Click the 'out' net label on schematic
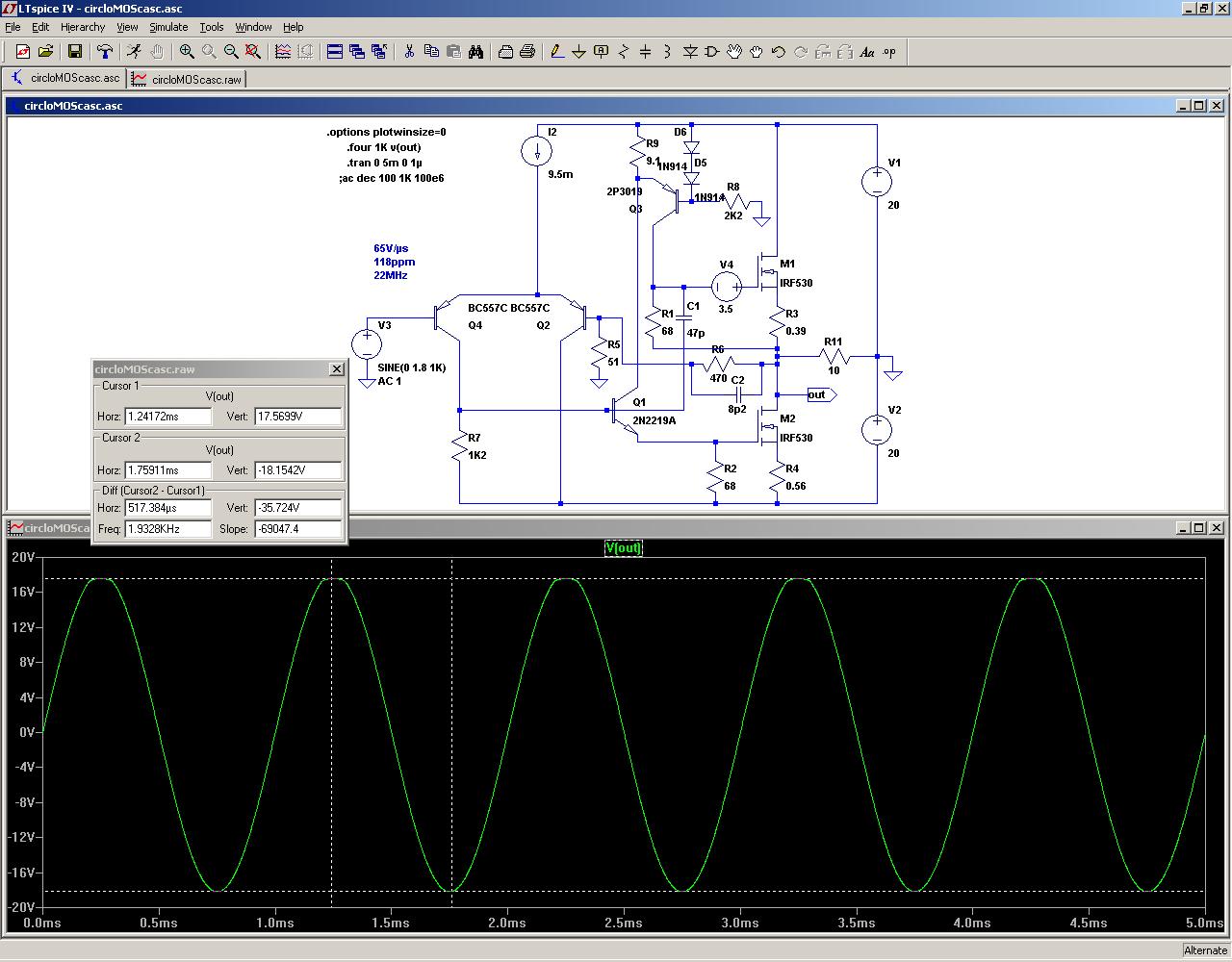Screen dimensions: 1232x962 (817, 394)
